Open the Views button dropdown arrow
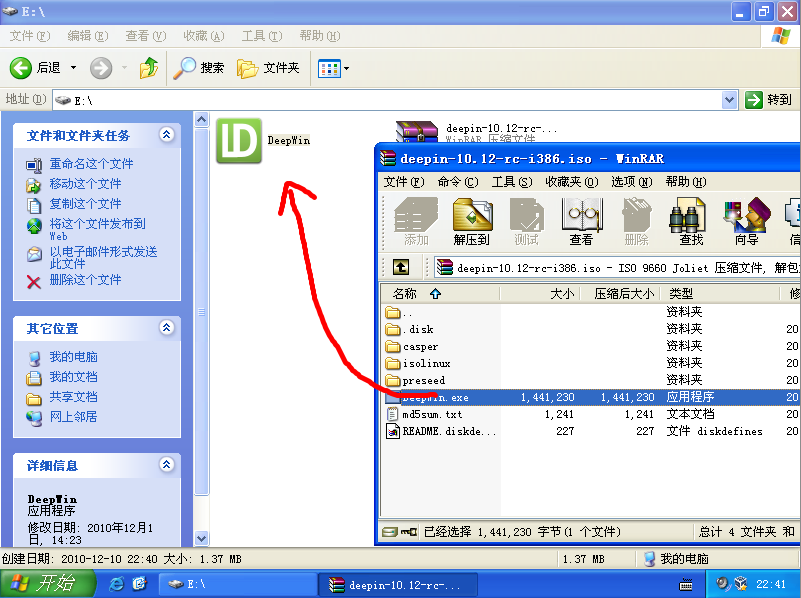Image resolution: width=801 pixels, height=598 pixels. (x=346, y=68)
